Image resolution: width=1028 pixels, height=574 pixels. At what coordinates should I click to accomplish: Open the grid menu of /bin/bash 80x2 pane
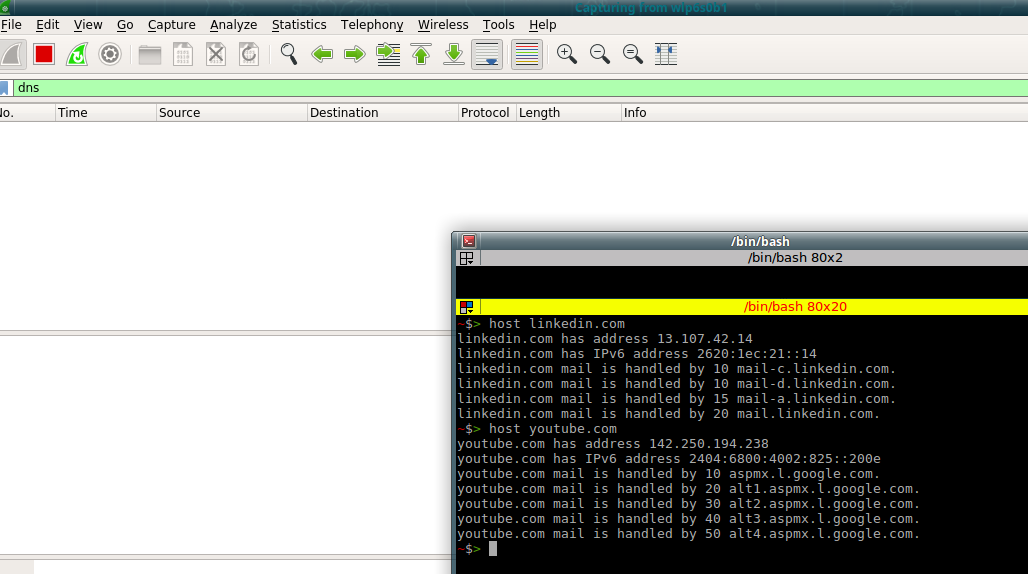(467, 258)
